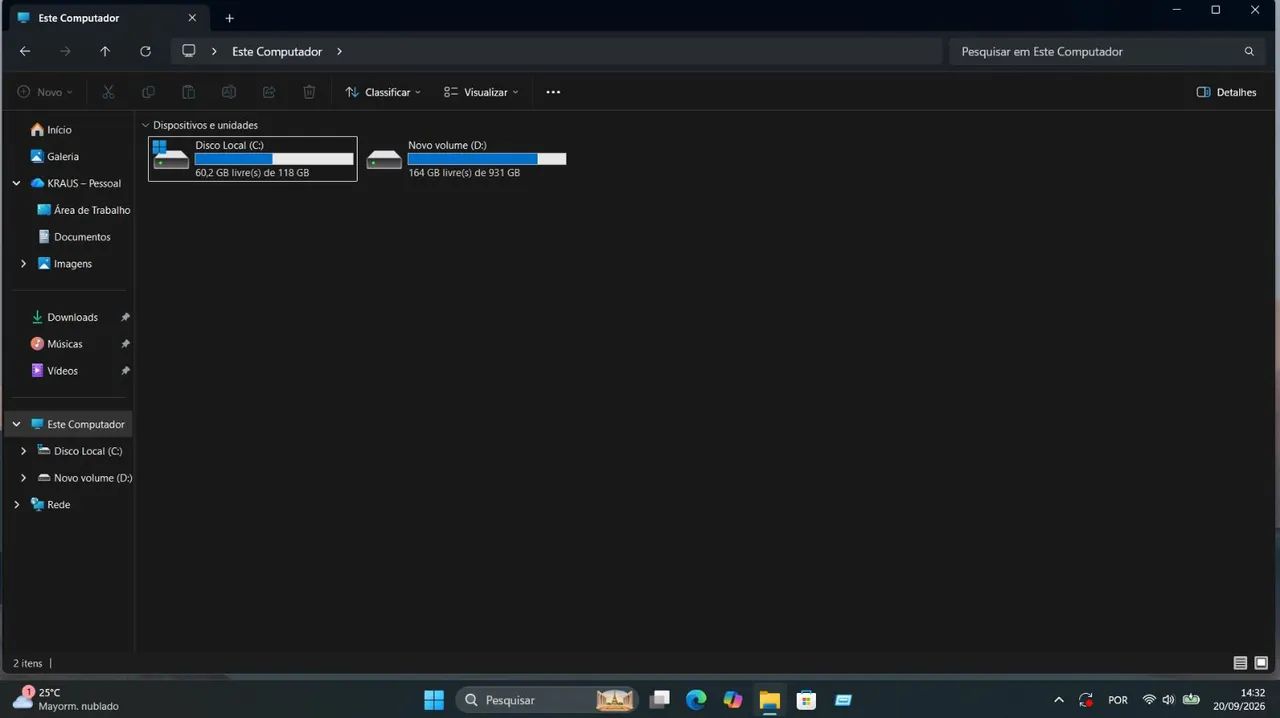Screen dimensions: 1280x718
Task: Click the Paste clipboard icon
Action: coord(188,92)
